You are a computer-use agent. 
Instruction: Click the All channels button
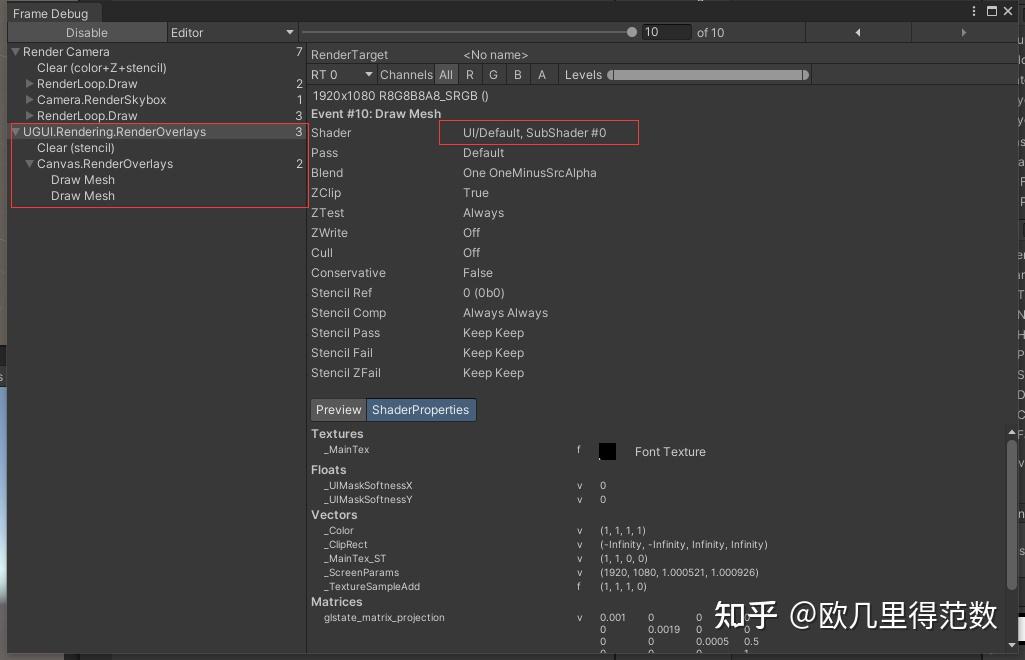446,74
